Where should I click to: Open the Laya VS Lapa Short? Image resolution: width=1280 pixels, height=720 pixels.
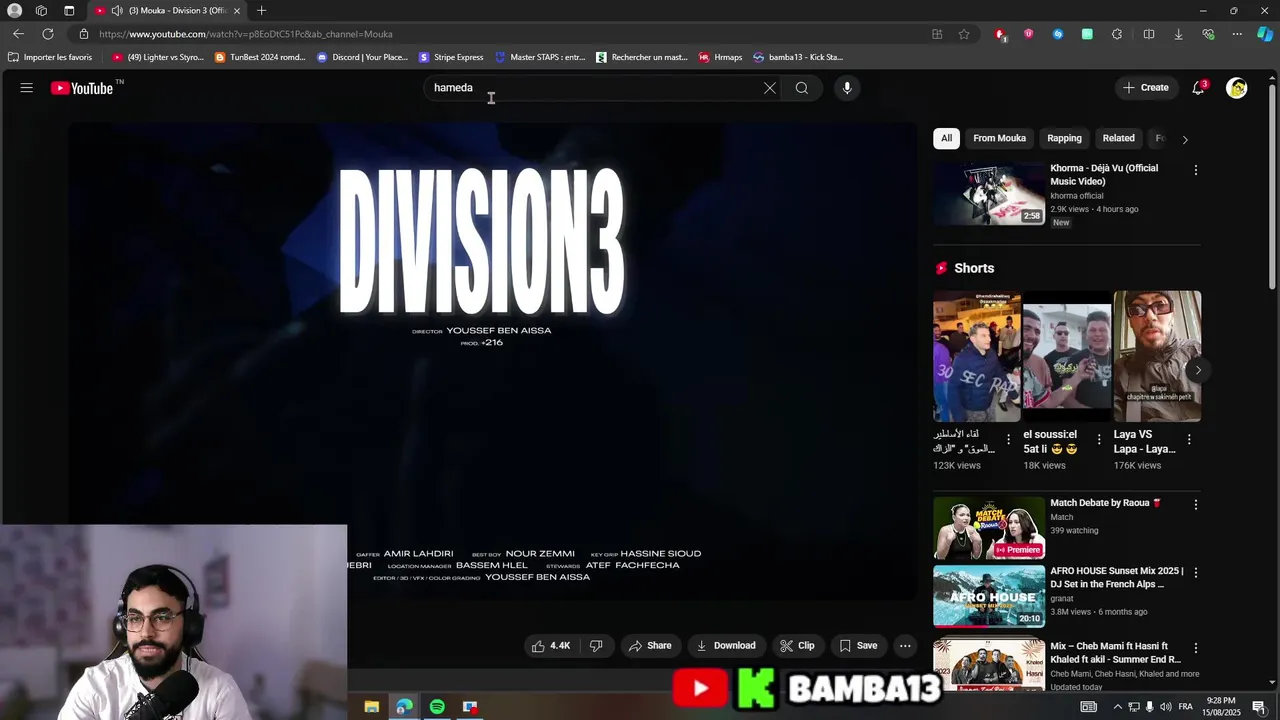tap(1157, 356)
